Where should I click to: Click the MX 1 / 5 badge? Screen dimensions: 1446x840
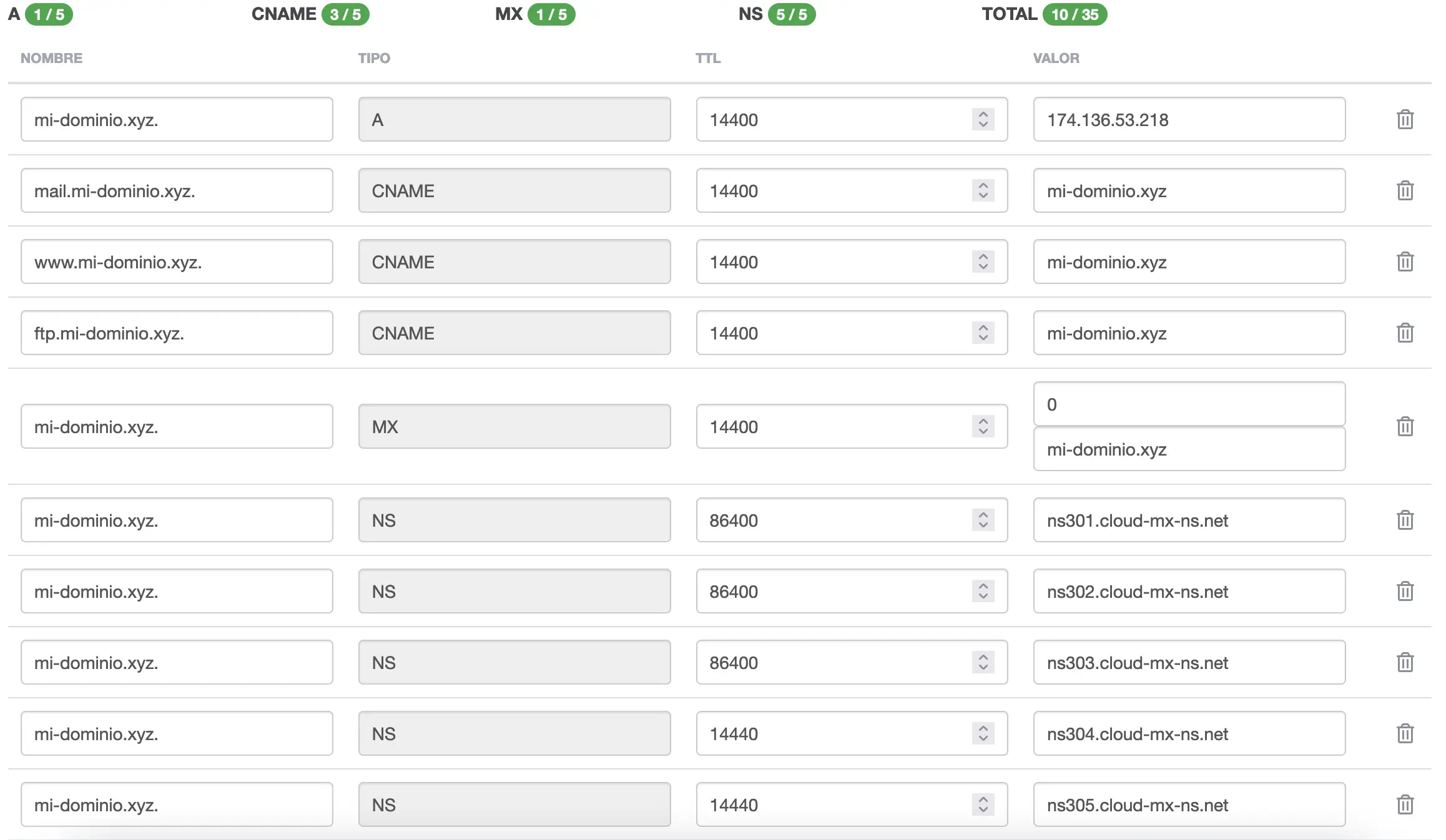(x=551, y=14)
